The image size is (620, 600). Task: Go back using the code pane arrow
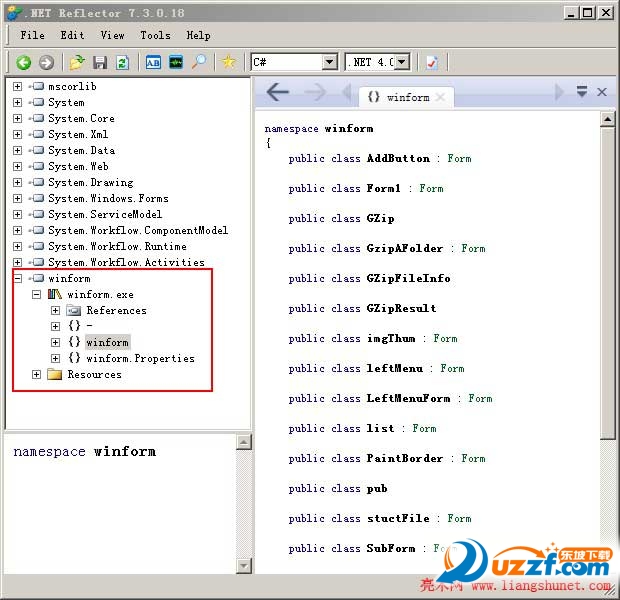click(x=278, y=92)
